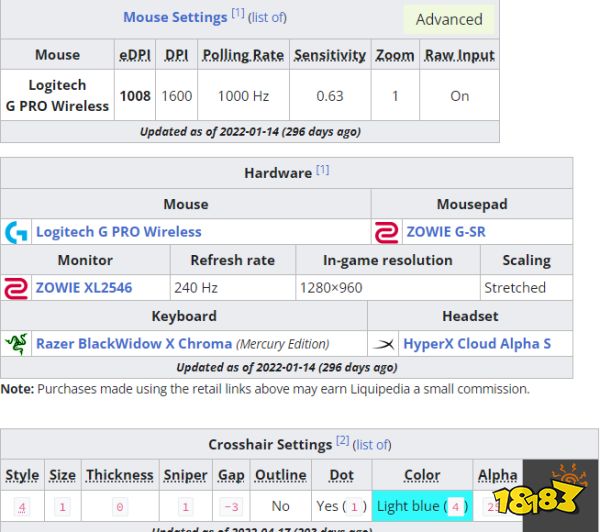Click the crosshair Thickness header
The width and height of the screenshot is (600, 532).
click(120, 475)
